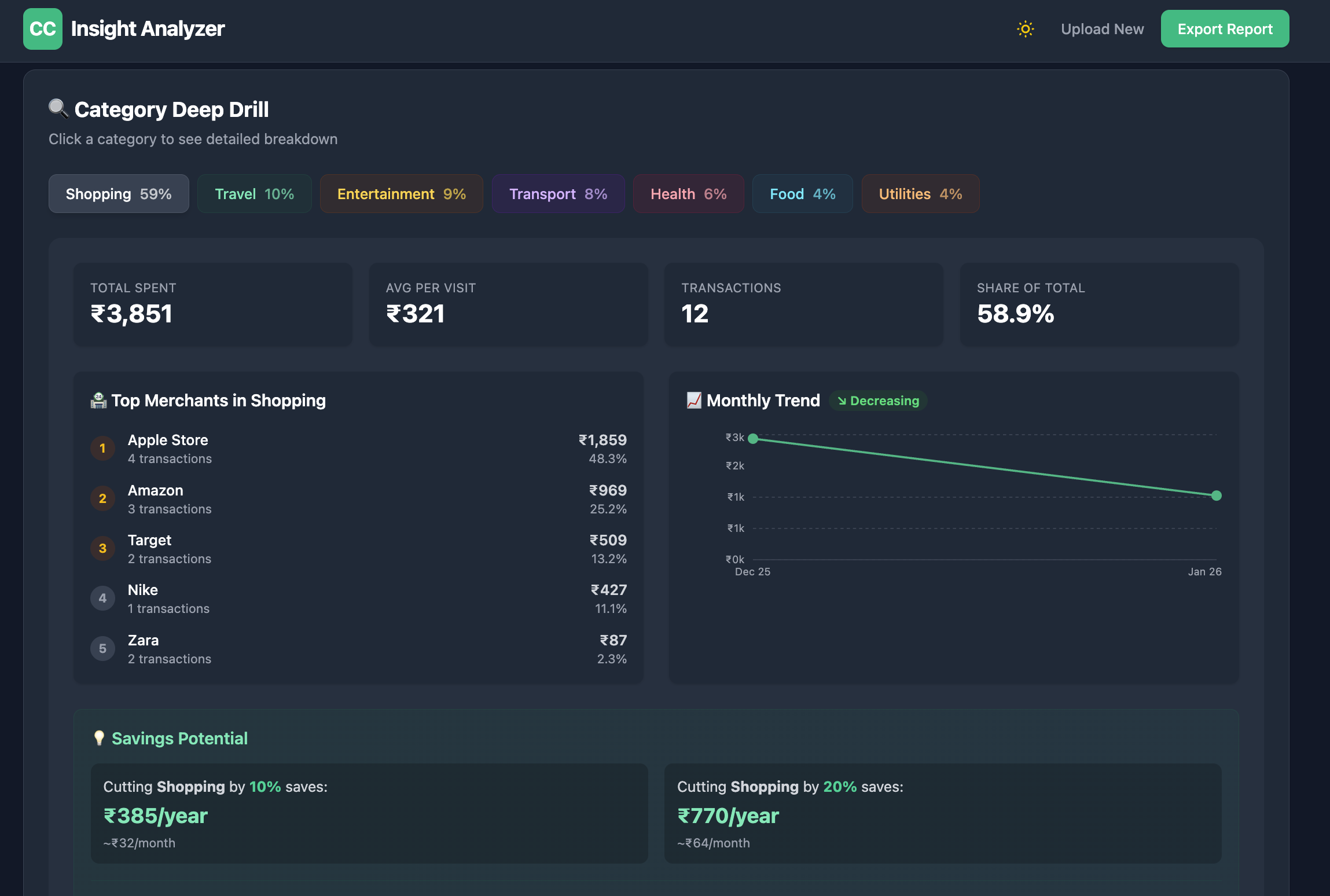Select the Travel 10% category
1330x896 pixels.
[x=255, y=193]
